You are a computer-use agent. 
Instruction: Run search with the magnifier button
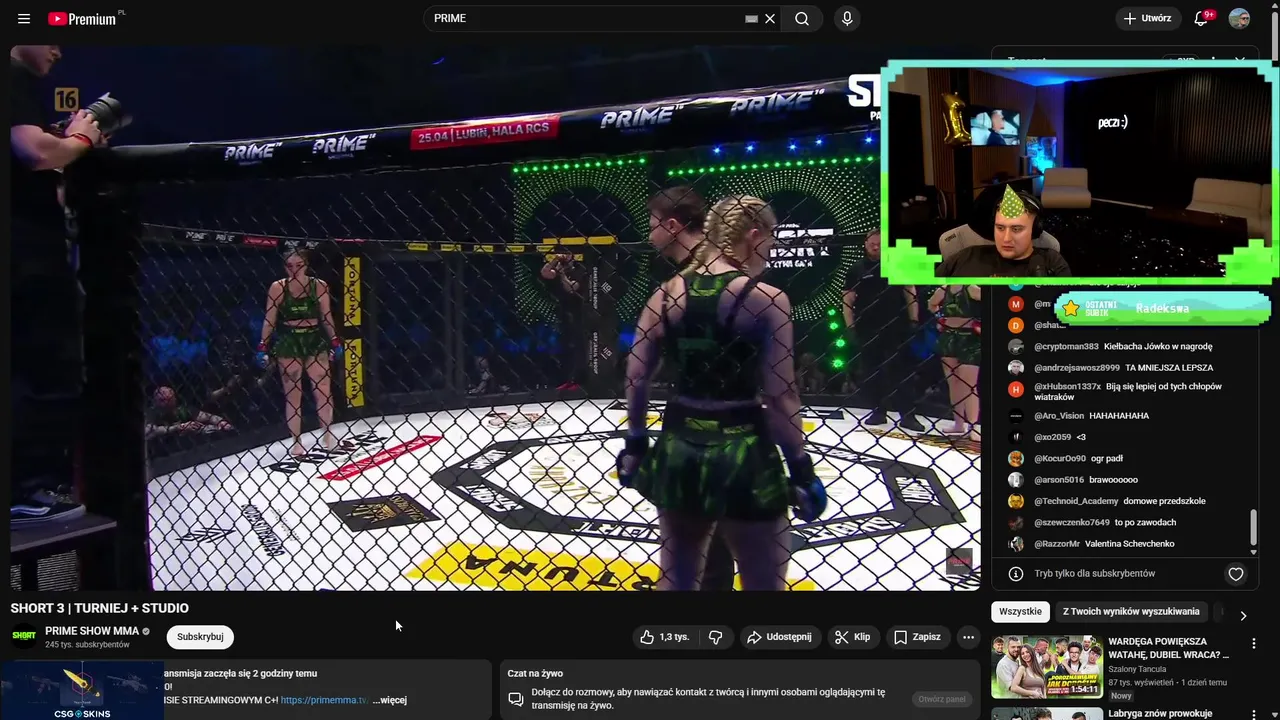802,19
